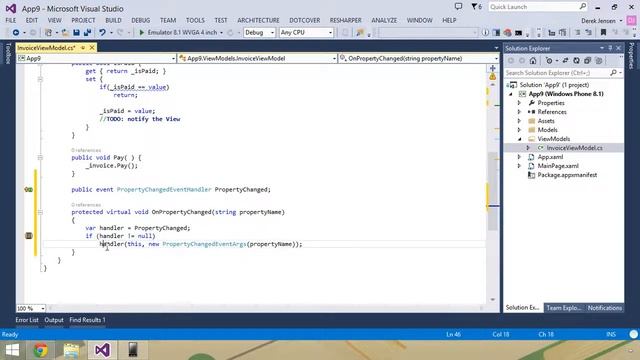
Task: Open the Toolbox side panel
Action: point(7,53)
